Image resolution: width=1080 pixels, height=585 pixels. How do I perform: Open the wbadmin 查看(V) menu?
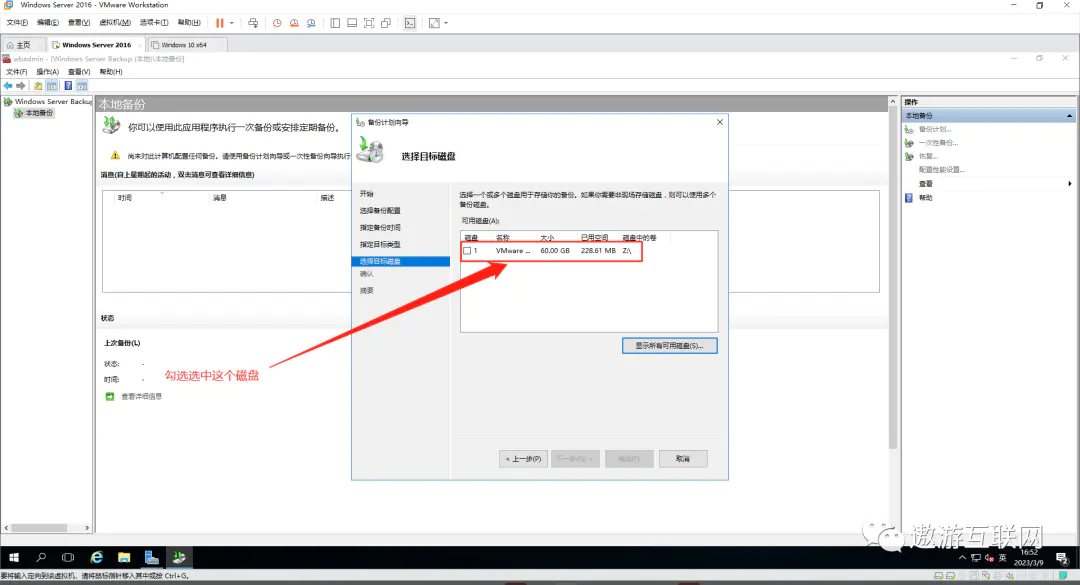pyautogui.click(x=79, y=72)
